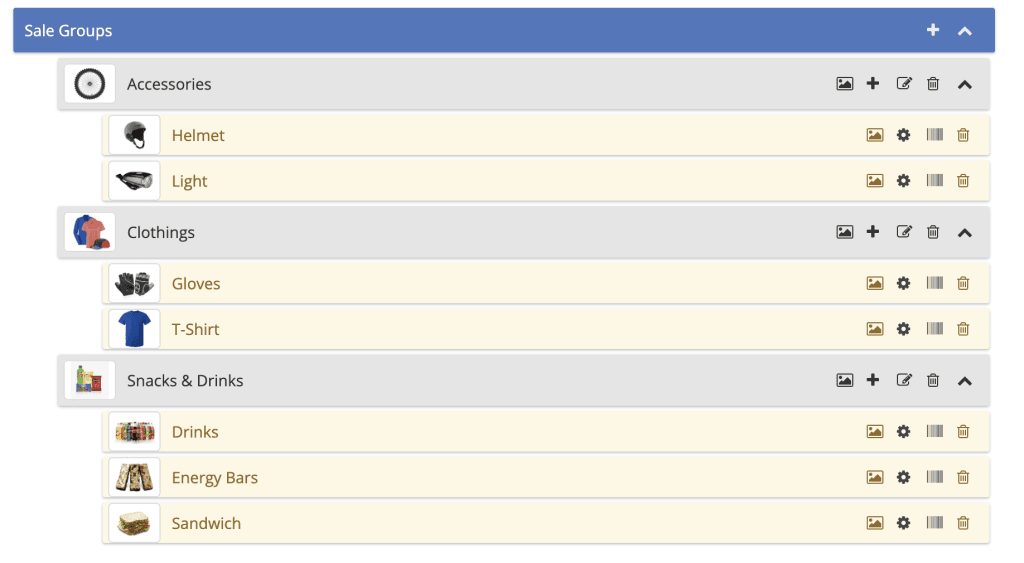This screenshot has width=1024, height=563.
Task: Open the Energy Bars item link
Action: pos(215,478)
